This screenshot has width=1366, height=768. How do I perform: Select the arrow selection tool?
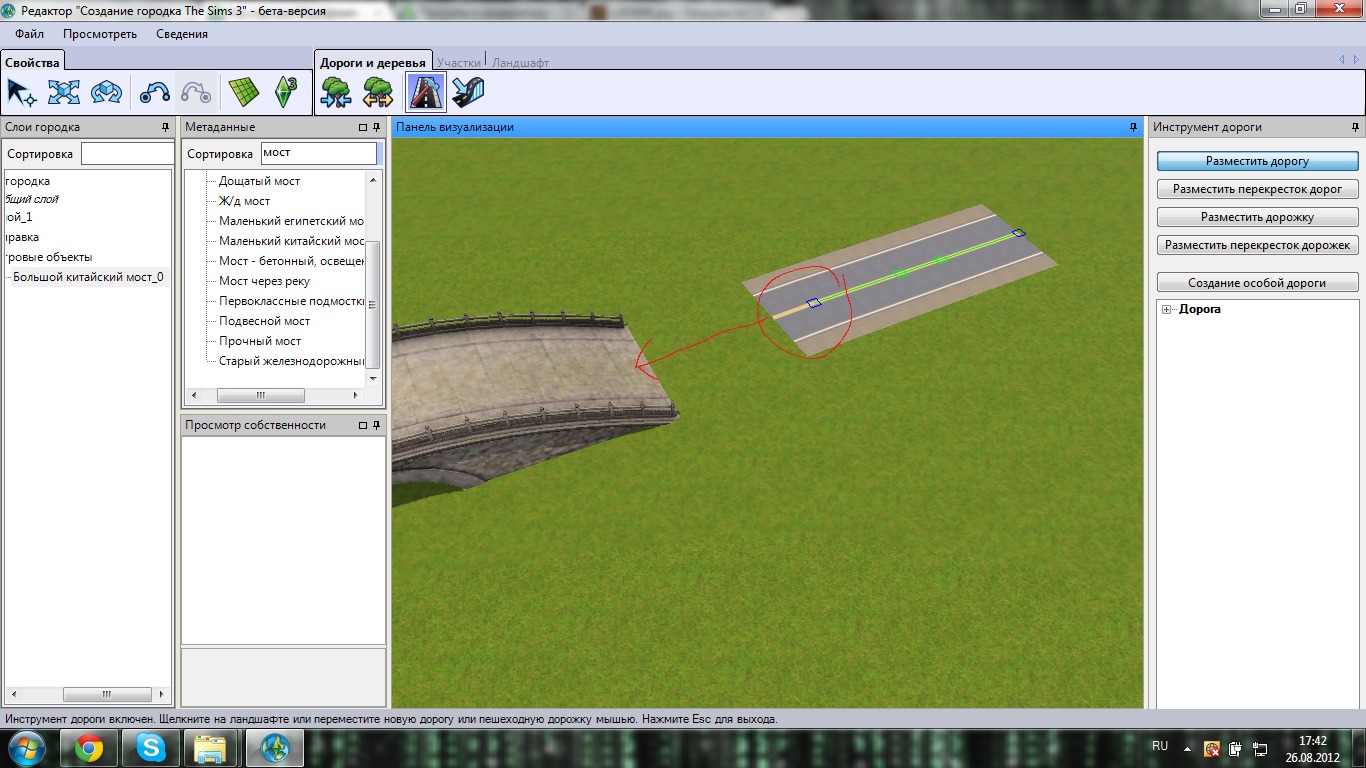coord(21,93)
